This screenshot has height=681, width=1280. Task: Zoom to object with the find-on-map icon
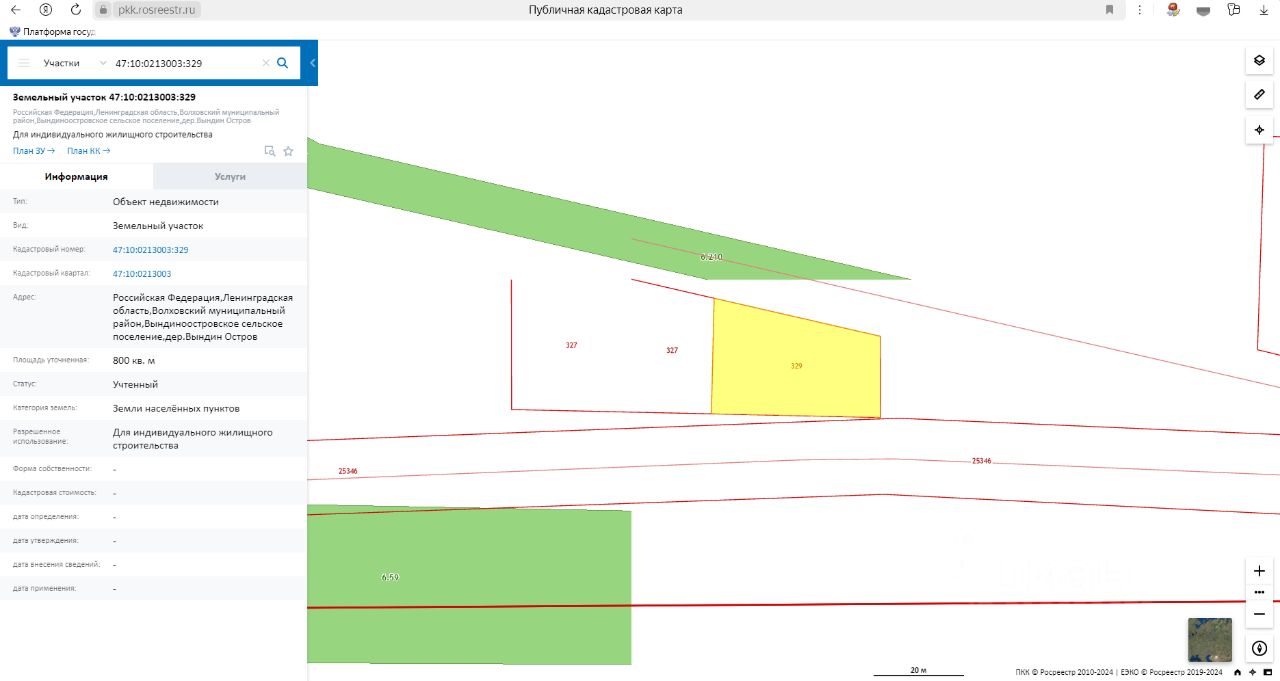click(x=269, y=151)
